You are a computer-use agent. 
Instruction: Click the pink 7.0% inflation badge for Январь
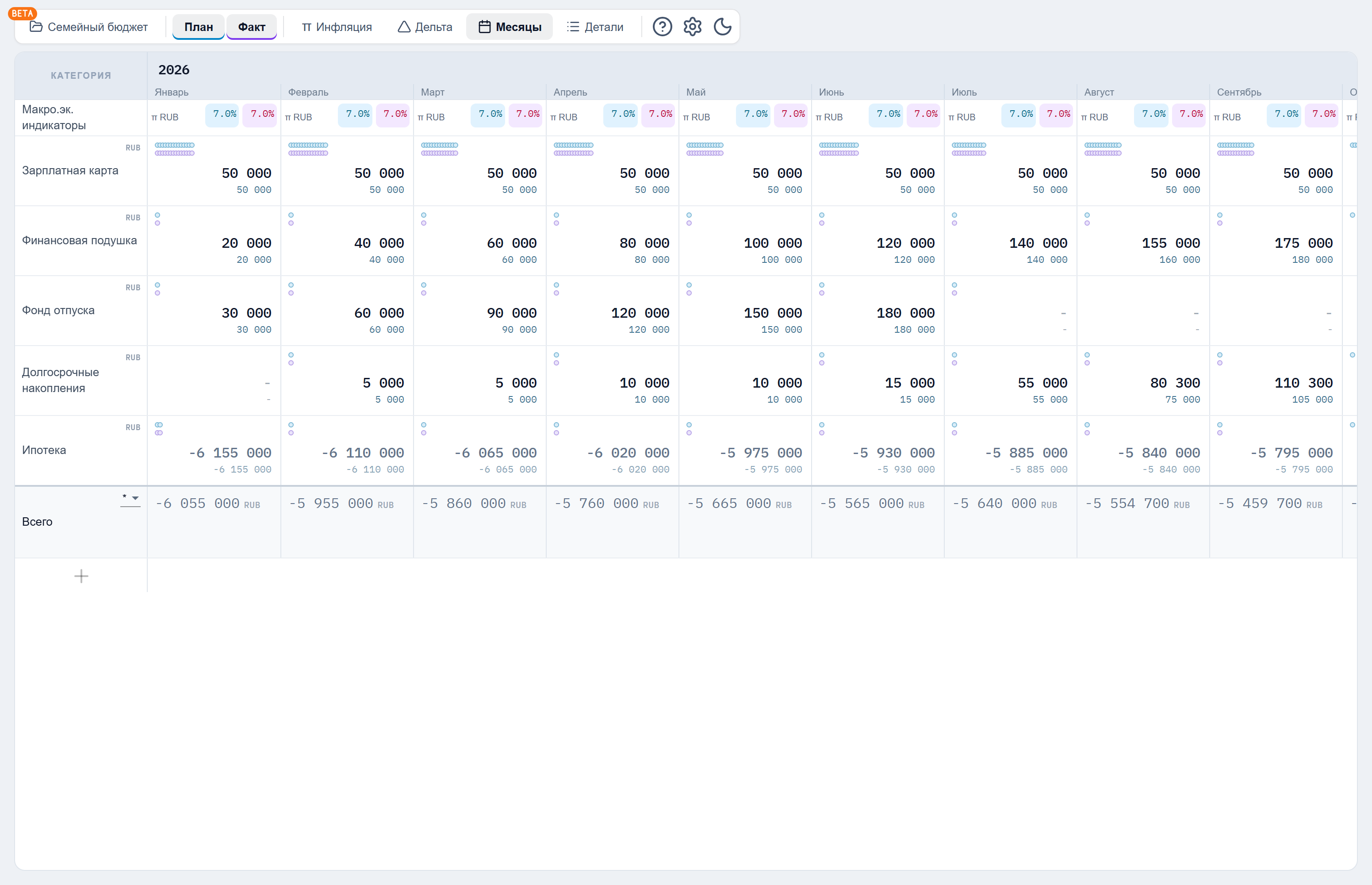(x=261, y=114)
